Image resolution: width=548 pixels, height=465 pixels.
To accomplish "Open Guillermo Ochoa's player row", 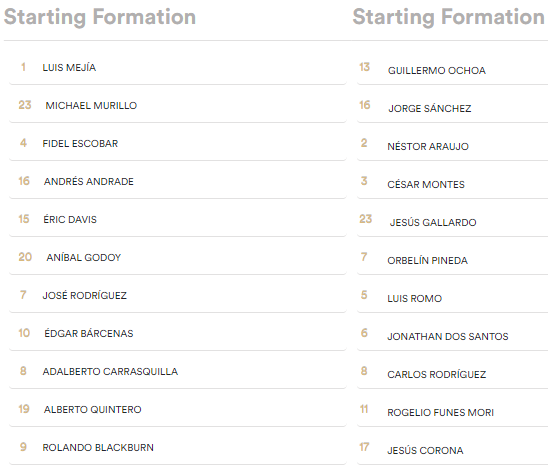I will coord(453,67).
